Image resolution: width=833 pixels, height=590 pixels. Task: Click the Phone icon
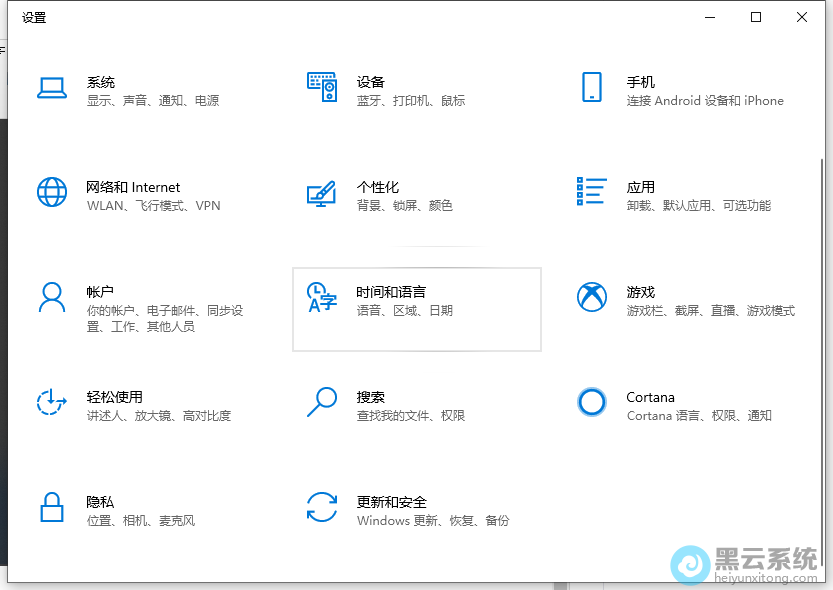(591, 87)
